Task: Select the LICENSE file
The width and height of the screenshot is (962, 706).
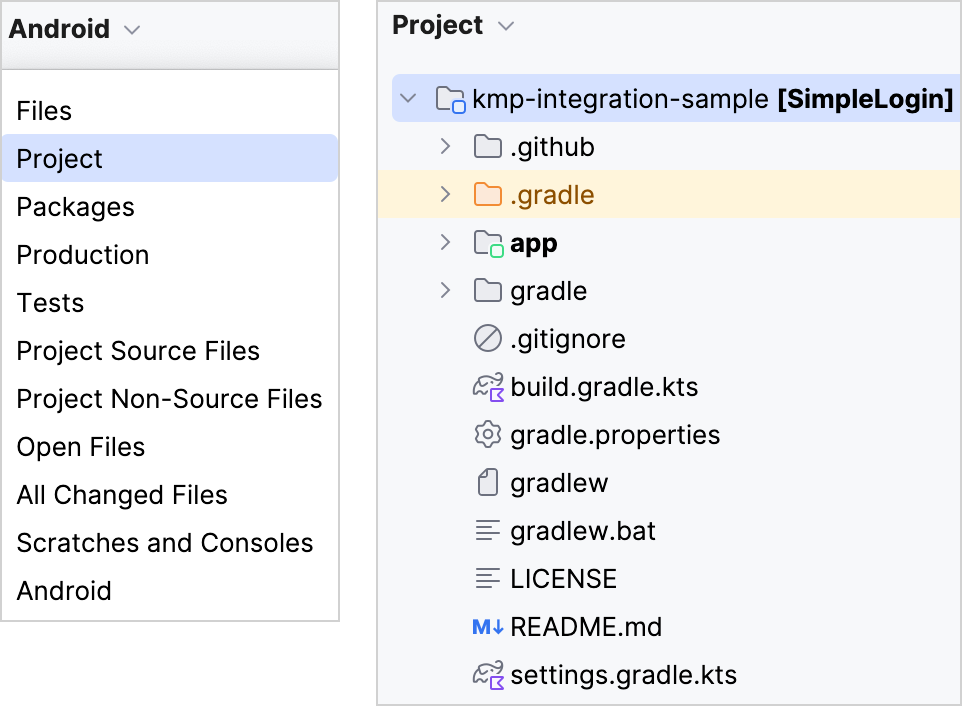Action: coord(564,579)
